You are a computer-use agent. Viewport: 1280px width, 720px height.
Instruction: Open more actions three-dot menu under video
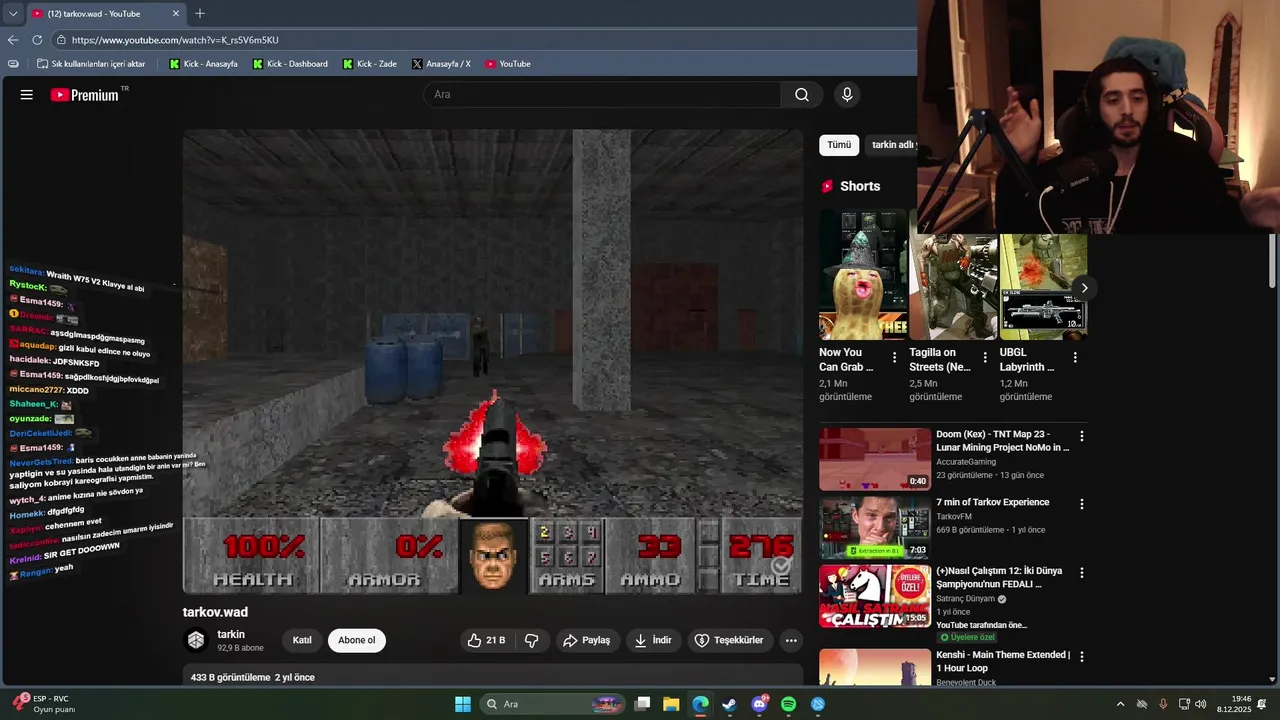(x=791, y=640)
